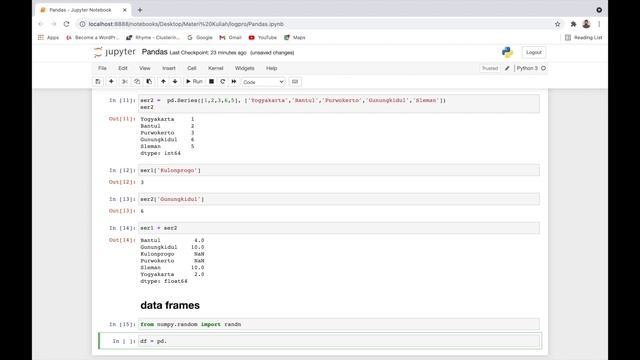Run the current cell
Screen dimensions: 640x360
pos(194,82)
